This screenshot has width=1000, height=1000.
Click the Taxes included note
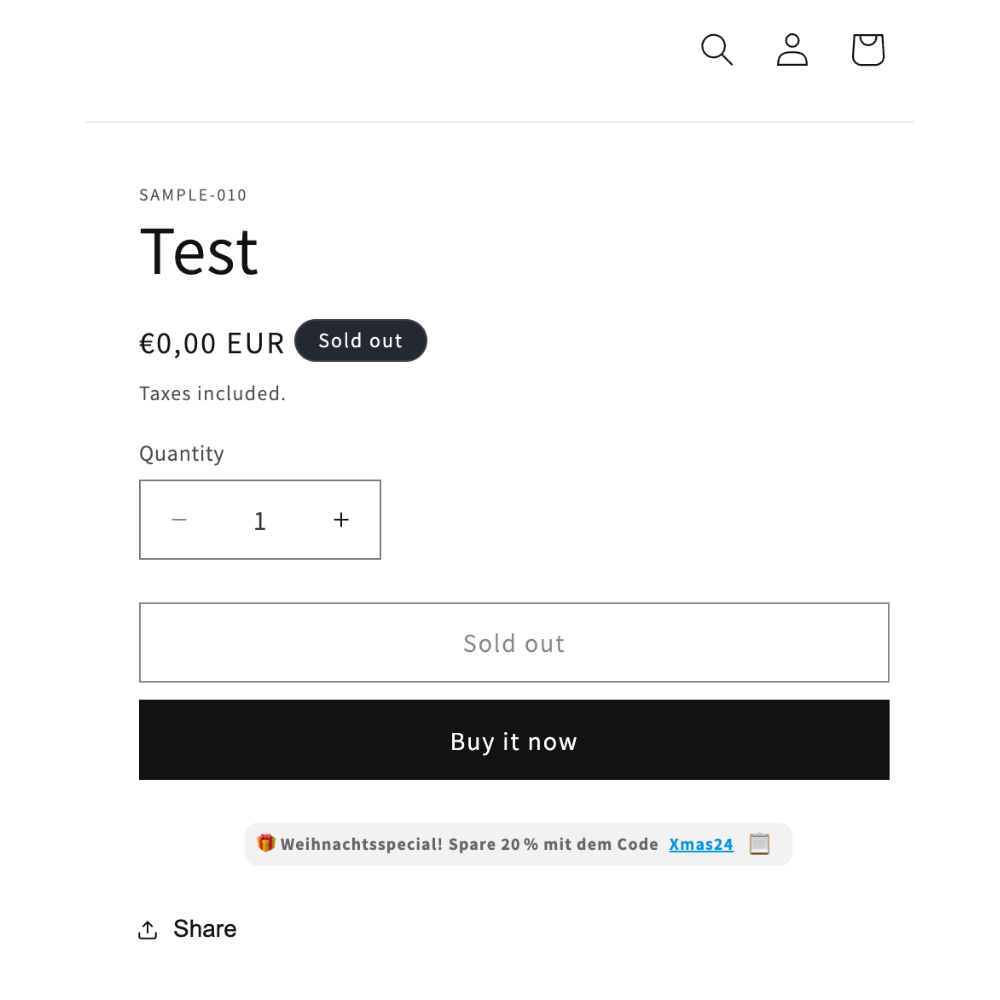pos(212,393)
